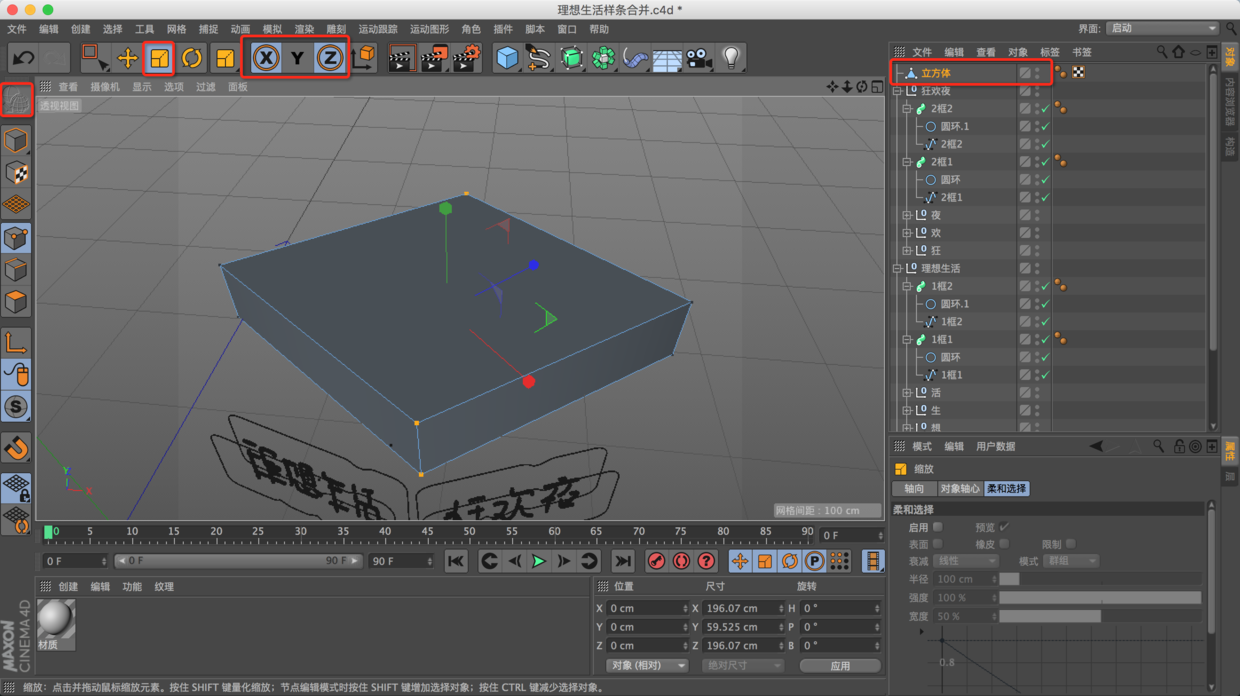Toggle snapping with the magnet icon
Image resolution: width=1240 pixels, height=696 pixels.
coord(16,448)
